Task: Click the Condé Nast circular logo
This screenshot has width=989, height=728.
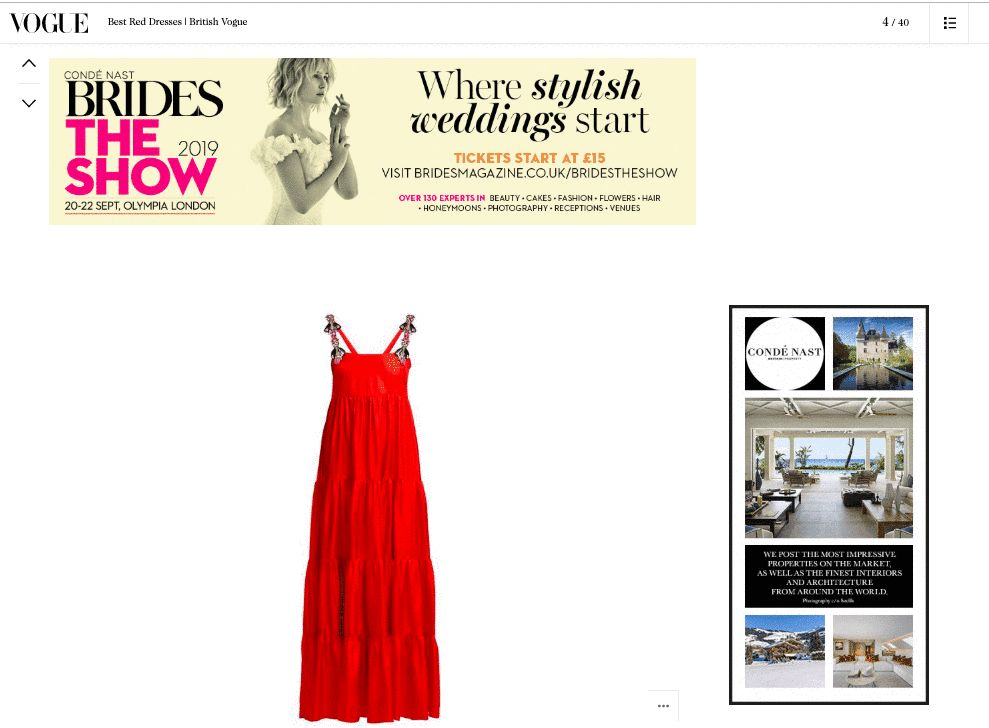Action: coord(785,353)
